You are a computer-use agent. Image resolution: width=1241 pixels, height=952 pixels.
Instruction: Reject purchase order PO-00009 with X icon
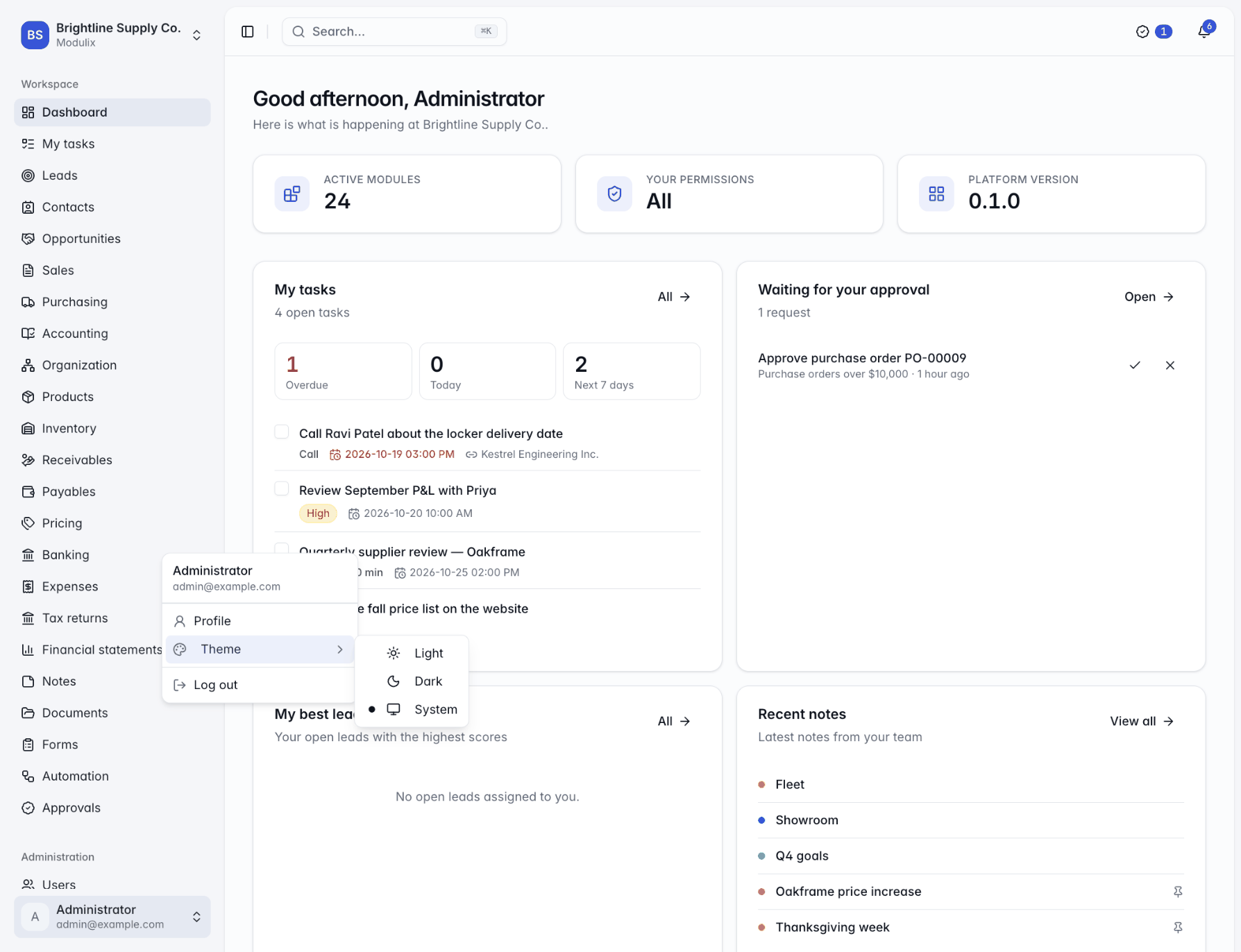pyautogui.click(x=1170, y=365)
